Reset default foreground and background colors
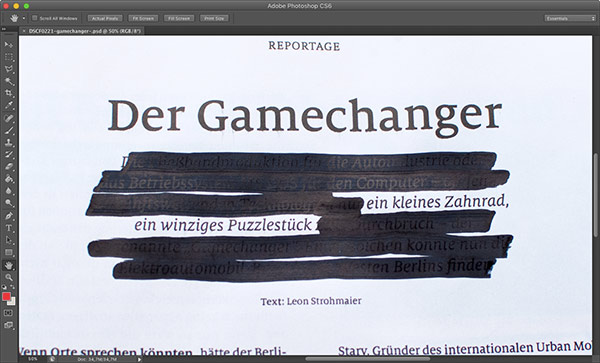 pyautogui.click(x=4, y=286)
